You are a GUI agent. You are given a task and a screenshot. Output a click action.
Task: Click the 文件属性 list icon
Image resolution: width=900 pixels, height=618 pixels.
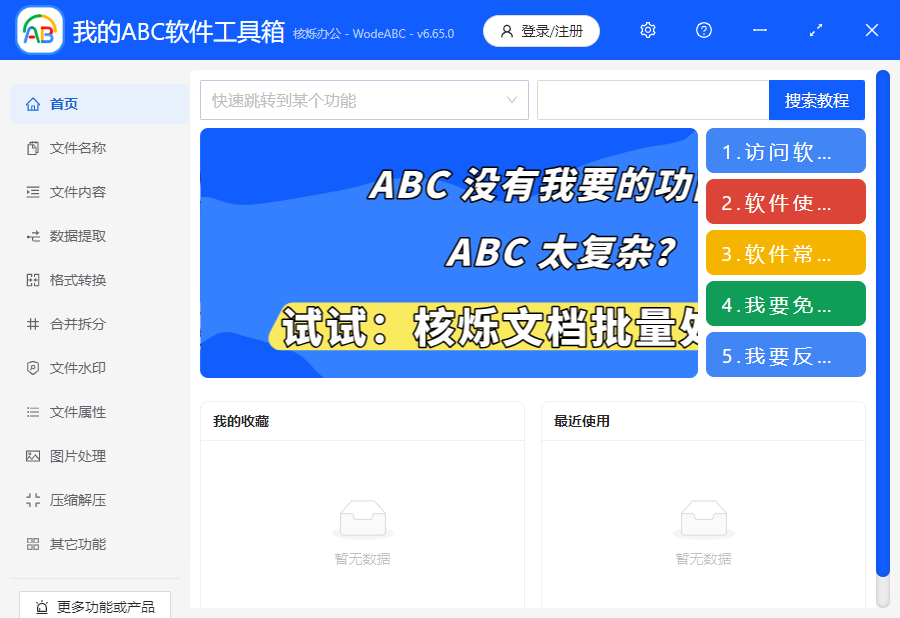(x=33, y=412)
